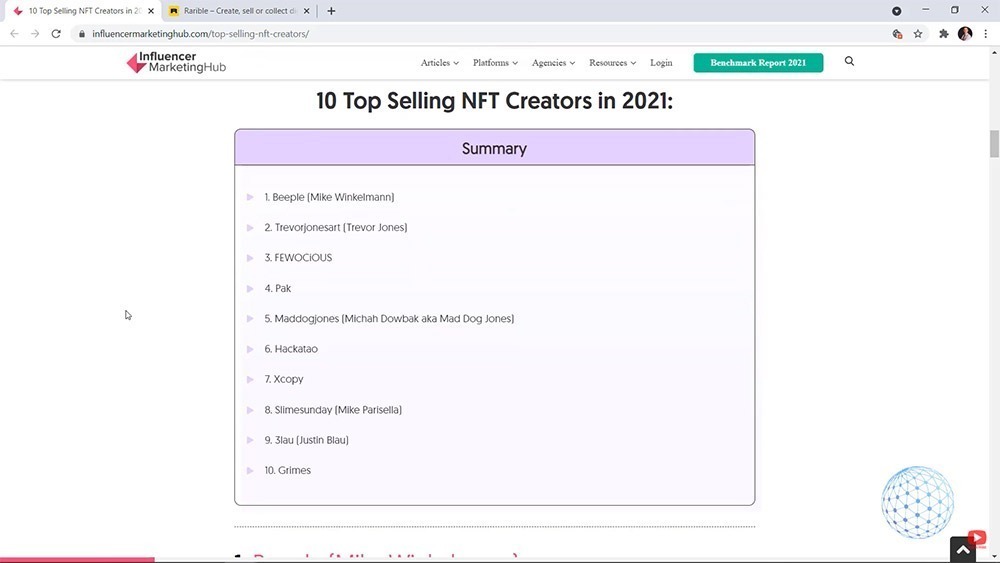Bookmark this page with the star icon
The width and height of the screenshot is (1000, 563).
click(x=918, y=34)
